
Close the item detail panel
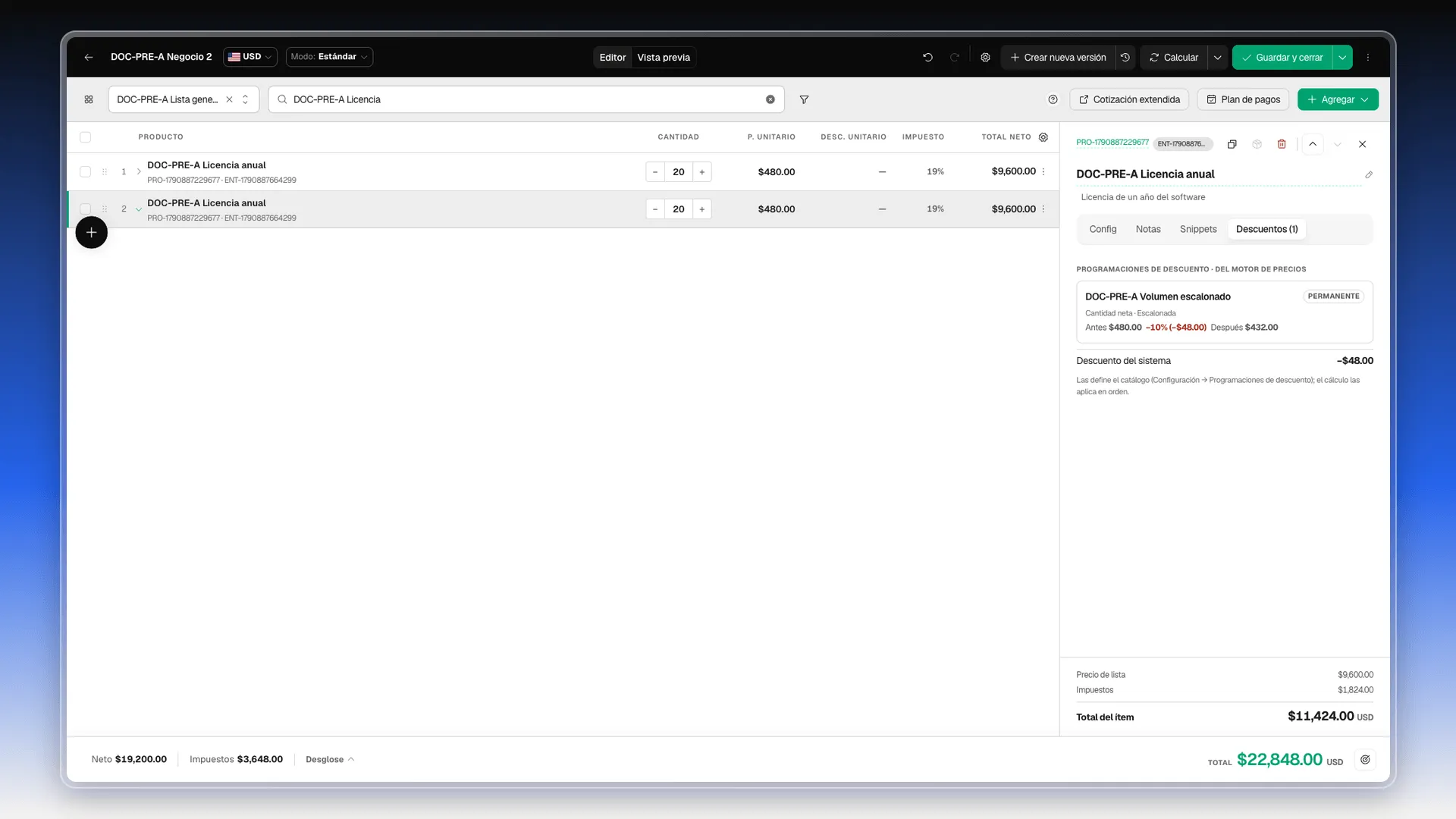tap(1363, 144)
